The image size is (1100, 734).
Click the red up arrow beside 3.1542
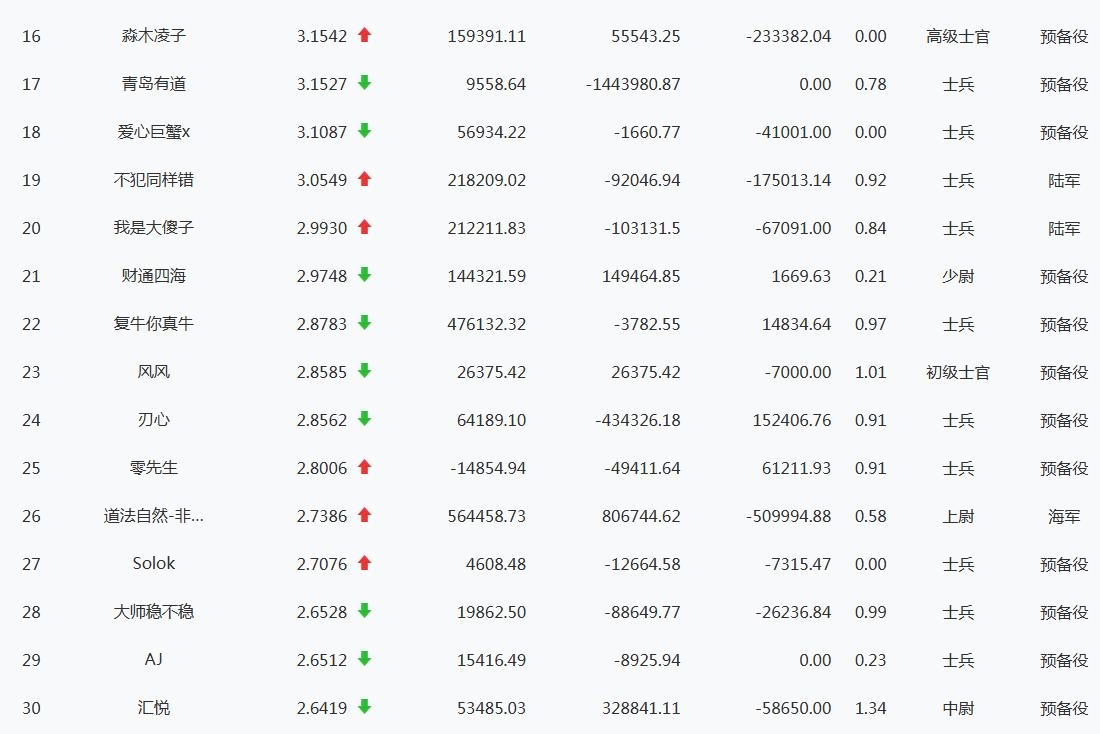[x=365, y=35]
